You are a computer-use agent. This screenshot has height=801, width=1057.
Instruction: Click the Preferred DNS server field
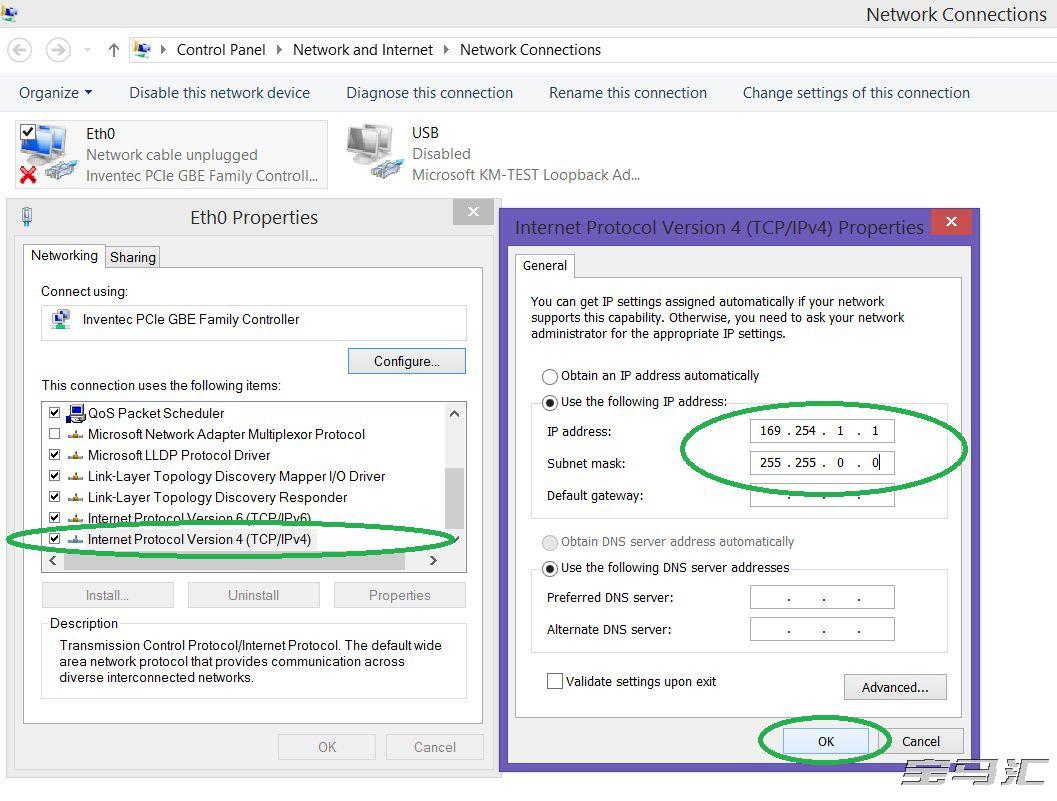click(822, 597)
